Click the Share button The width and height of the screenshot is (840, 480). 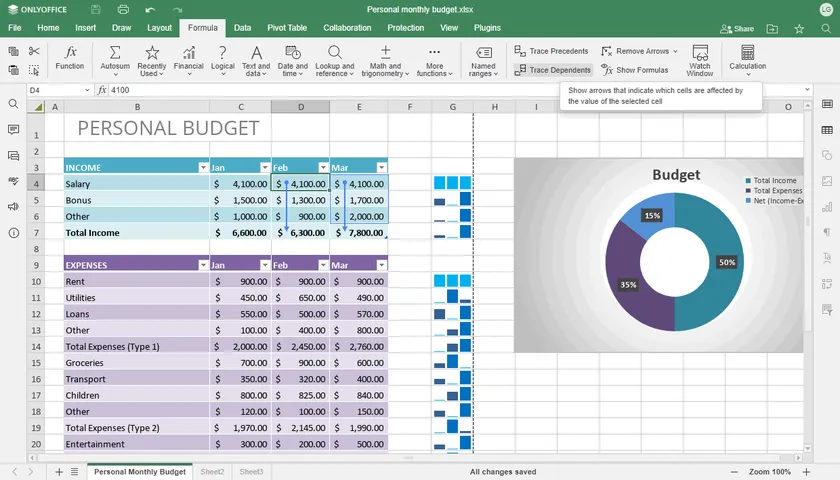click(x=737, y=28)
